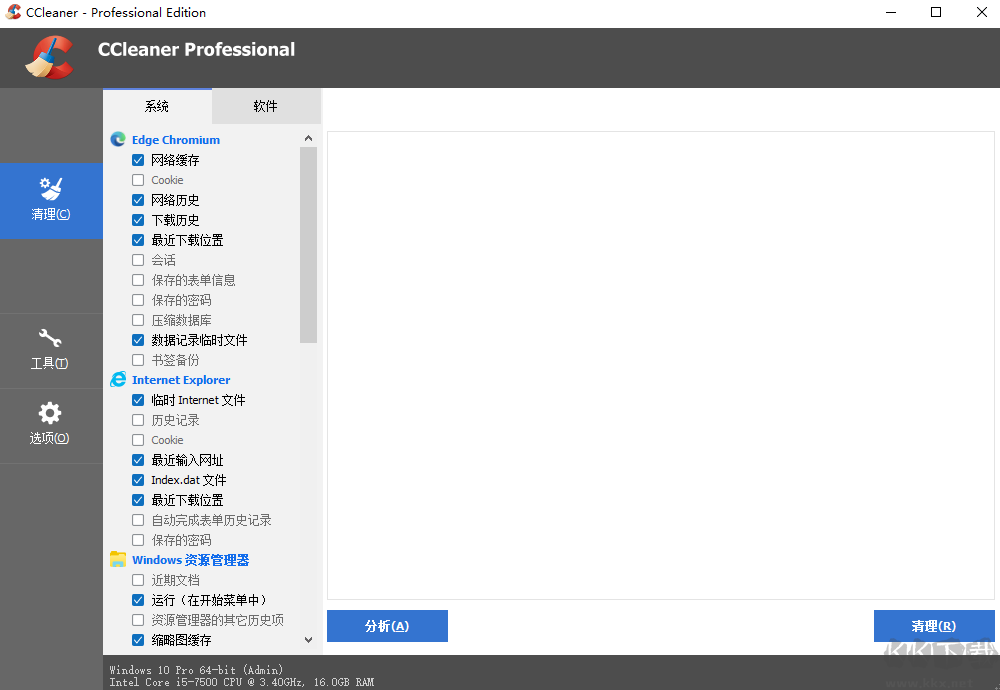Screen dimensions: 1000x690
Task: Select the 系统 tab
Action: point(156,105)
